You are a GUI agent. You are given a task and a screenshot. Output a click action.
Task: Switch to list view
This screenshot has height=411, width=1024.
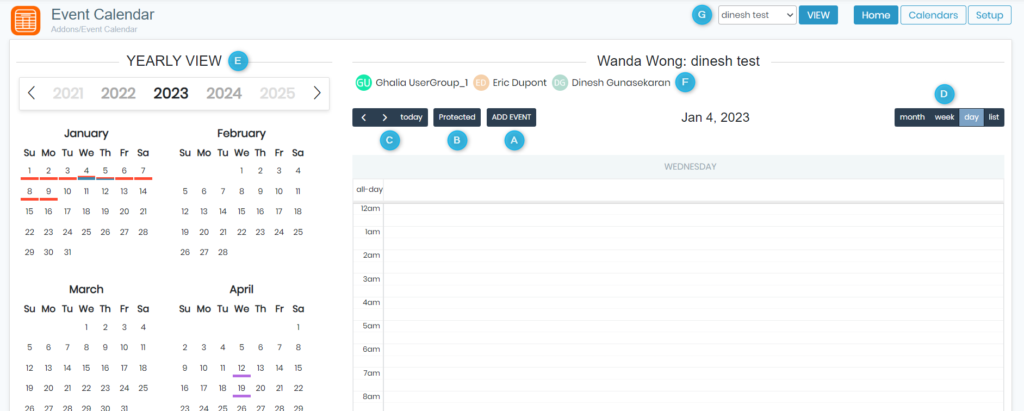(x=994, y=118)
